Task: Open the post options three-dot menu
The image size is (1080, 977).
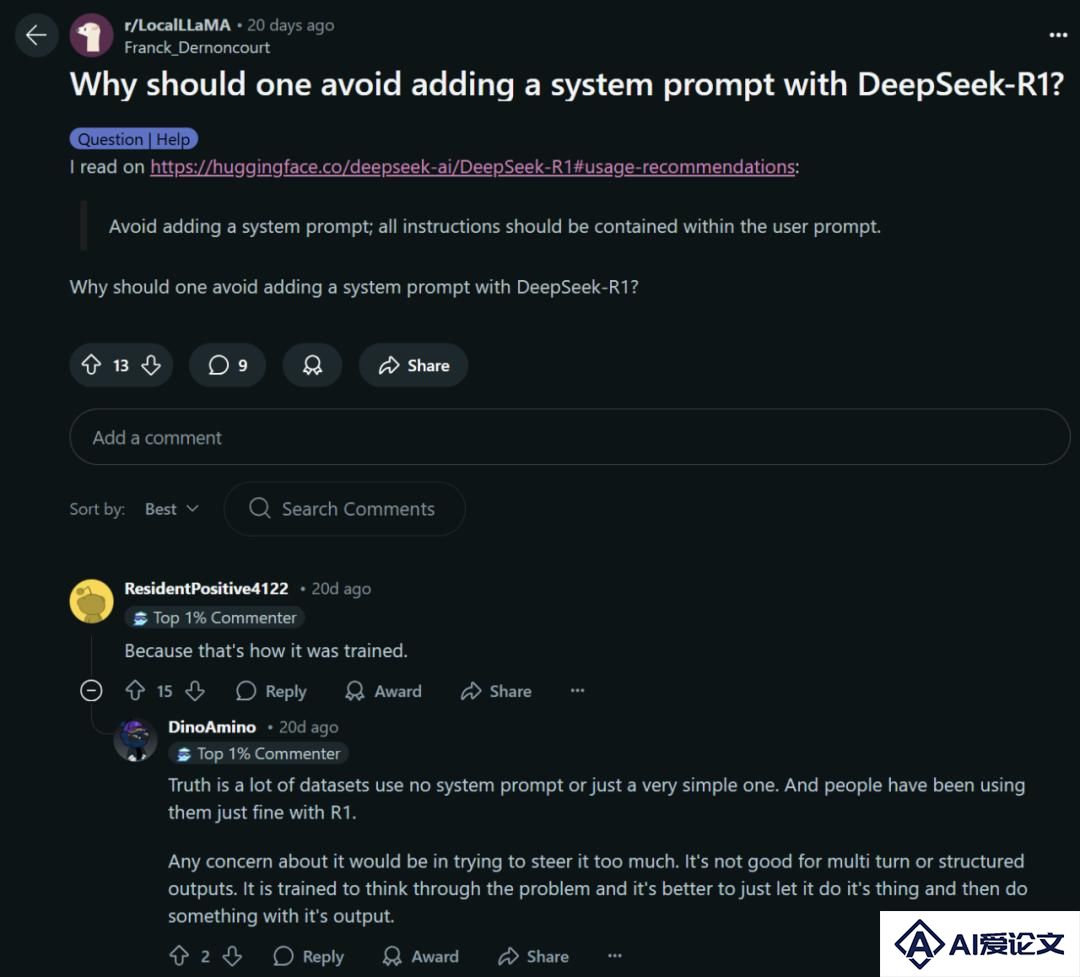Action: pyautogui.click(x=1058, y=35)
